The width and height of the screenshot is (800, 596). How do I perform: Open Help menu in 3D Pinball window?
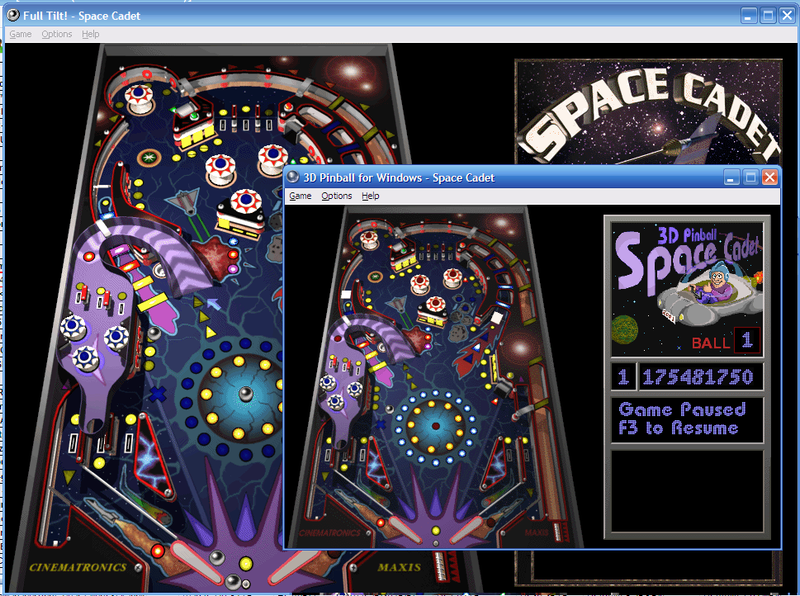tap(370, 196)
